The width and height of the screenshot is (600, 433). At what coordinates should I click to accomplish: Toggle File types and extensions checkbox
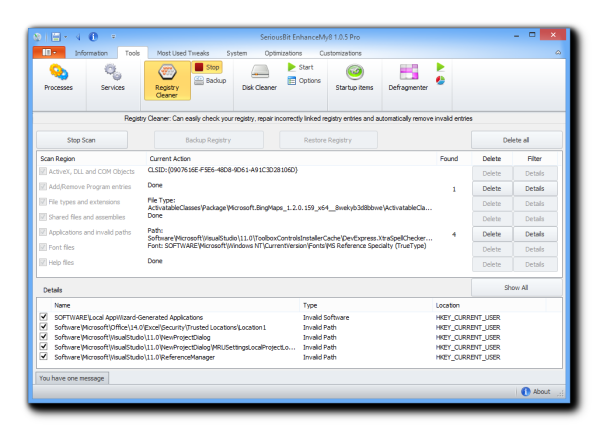click(x=43, y=202)
